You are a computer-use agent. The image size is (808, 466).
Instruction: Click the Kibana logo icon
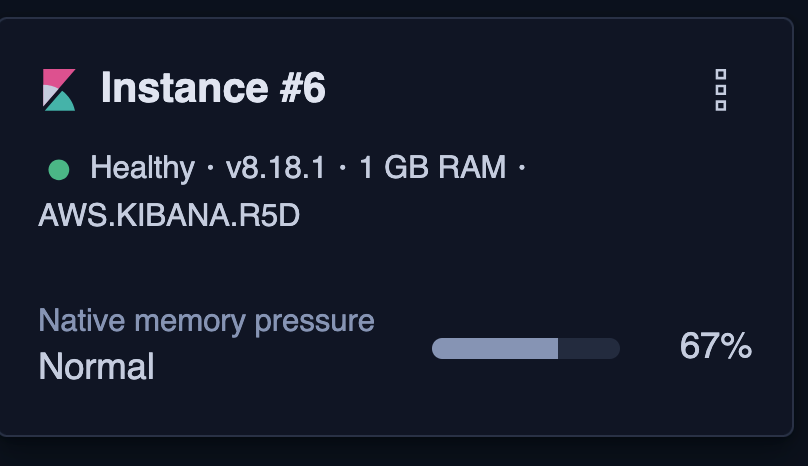59,90
